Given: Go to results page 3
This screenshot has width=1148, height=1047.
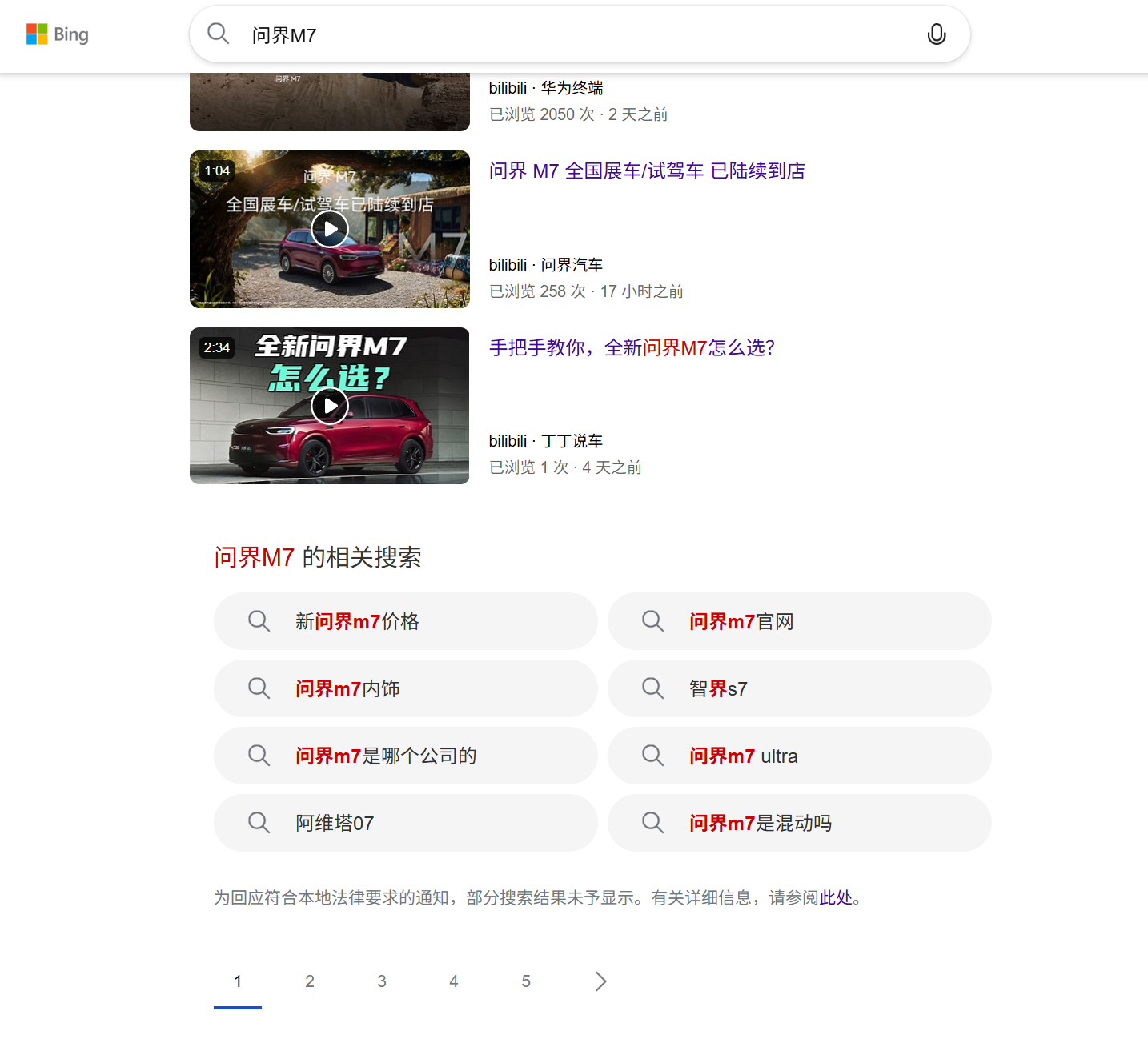Looking at the screenshot, I should (x=382, y=981).
